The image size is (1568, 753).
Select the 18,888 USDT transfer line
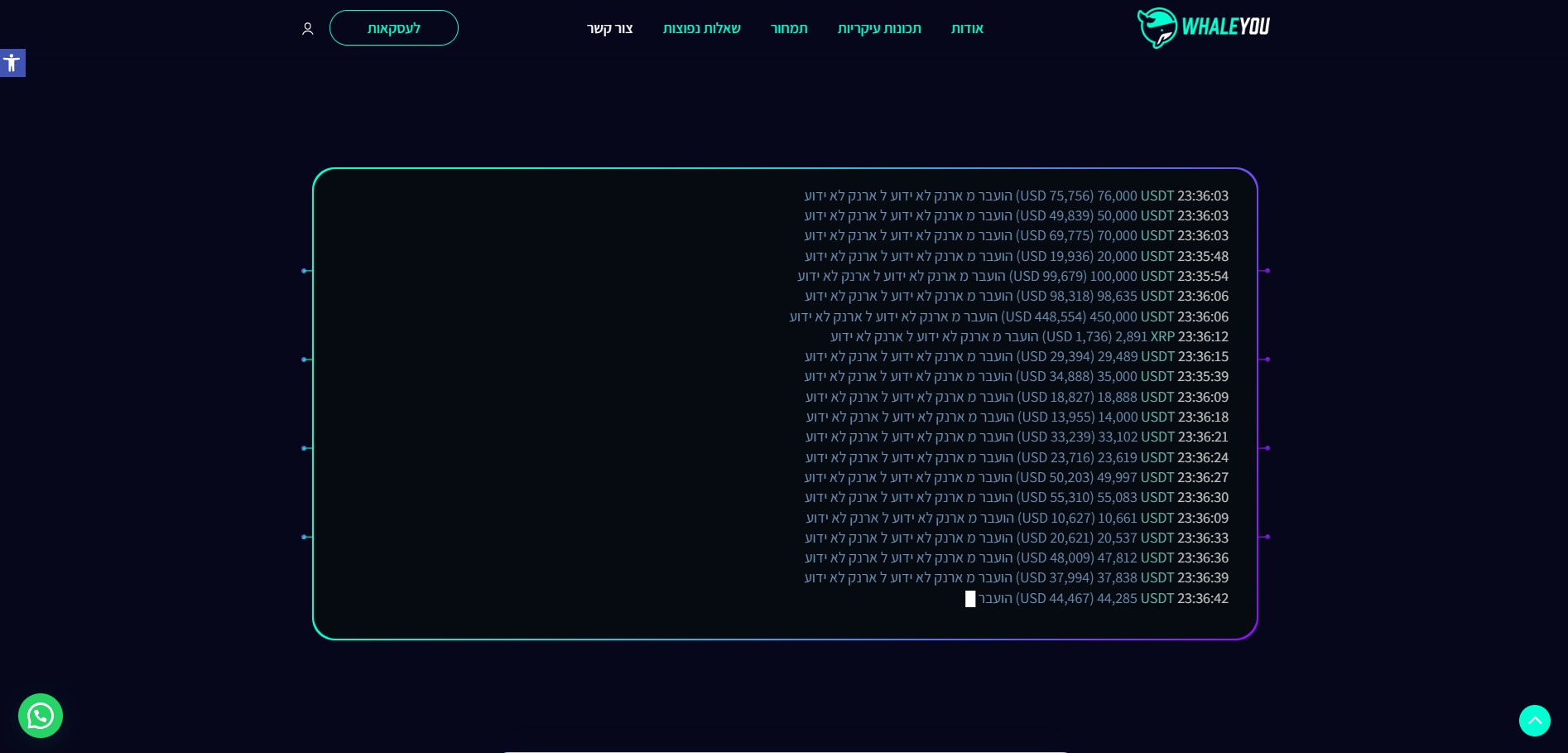(1017, 398)
